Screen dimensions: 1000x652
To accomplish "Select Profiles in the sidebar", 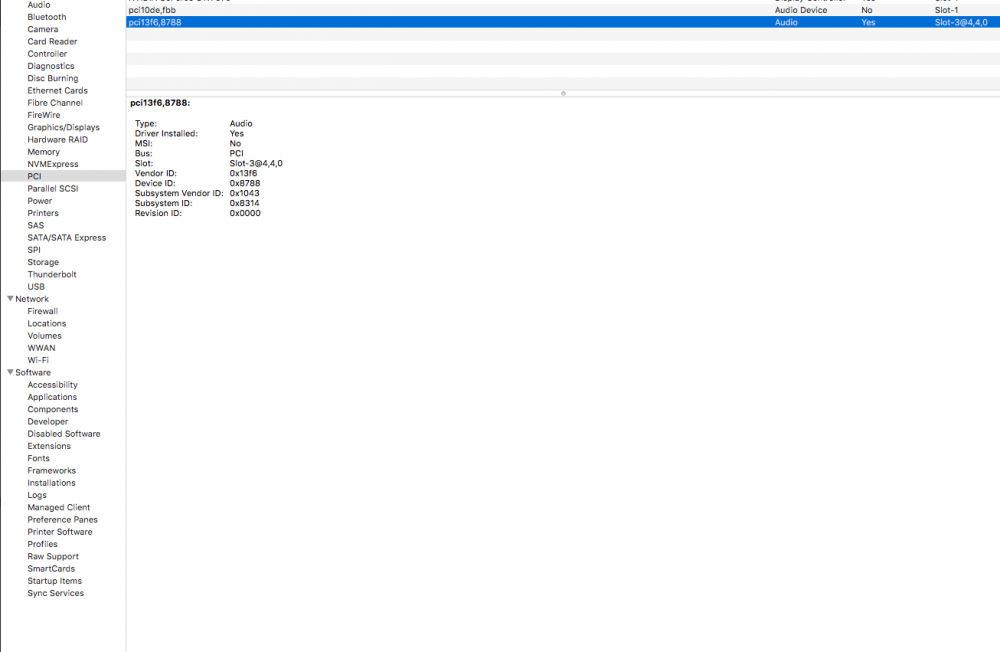I will click(x=43, y=544).
